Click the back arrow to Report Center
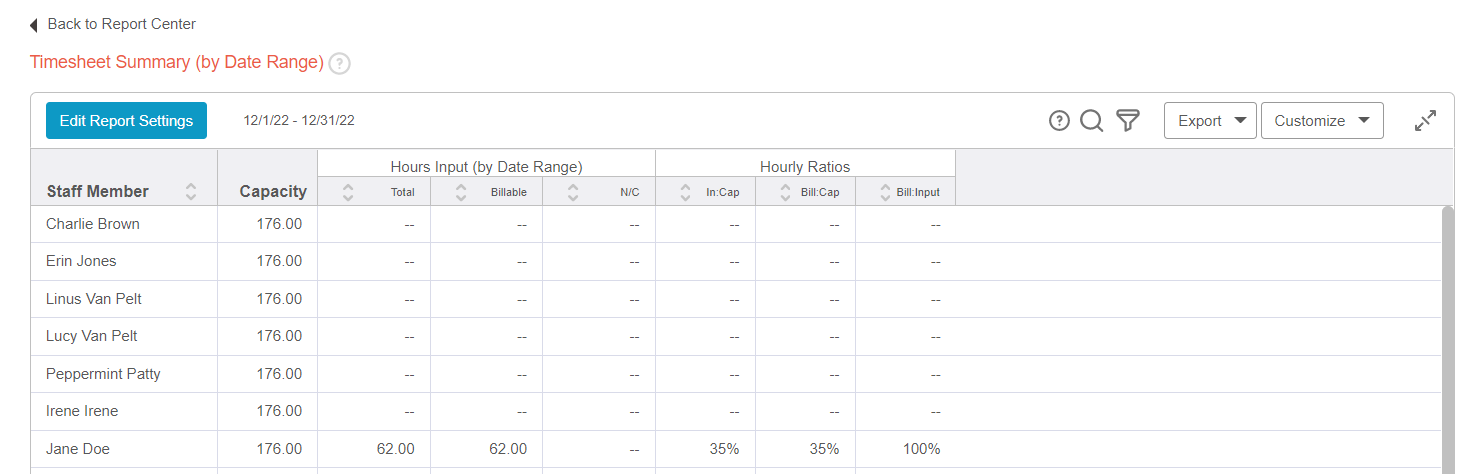 coord(34,25)
